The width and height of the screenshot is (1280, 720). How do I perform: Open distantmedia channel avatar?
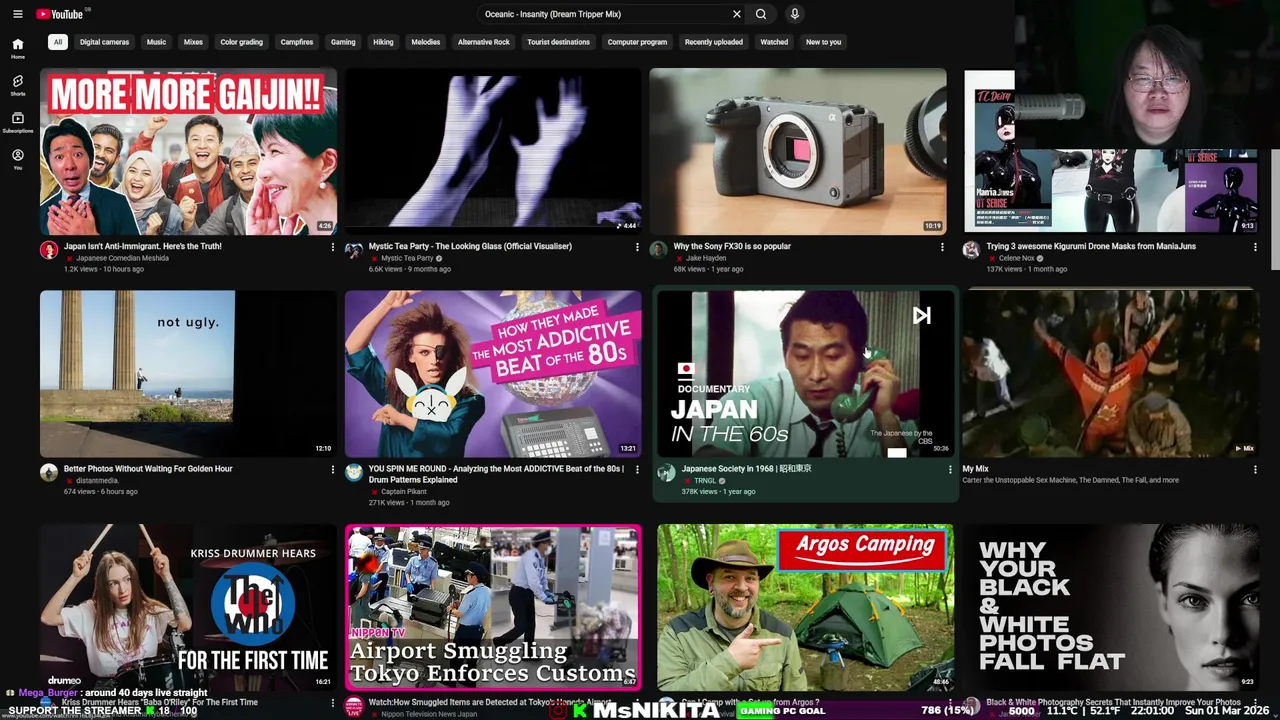coord(49,473)
